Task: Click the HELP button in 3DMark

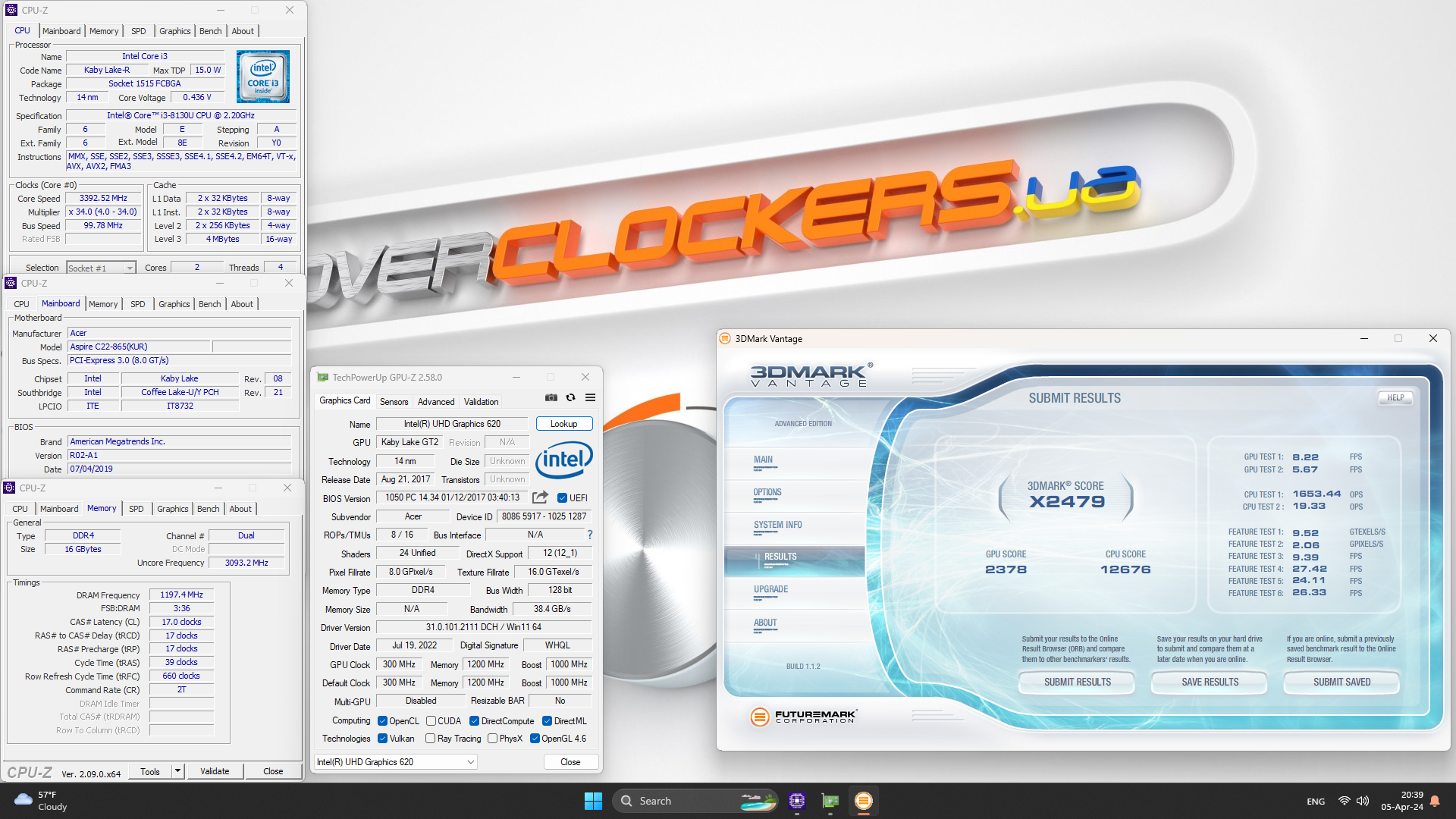Action: 1395,397
